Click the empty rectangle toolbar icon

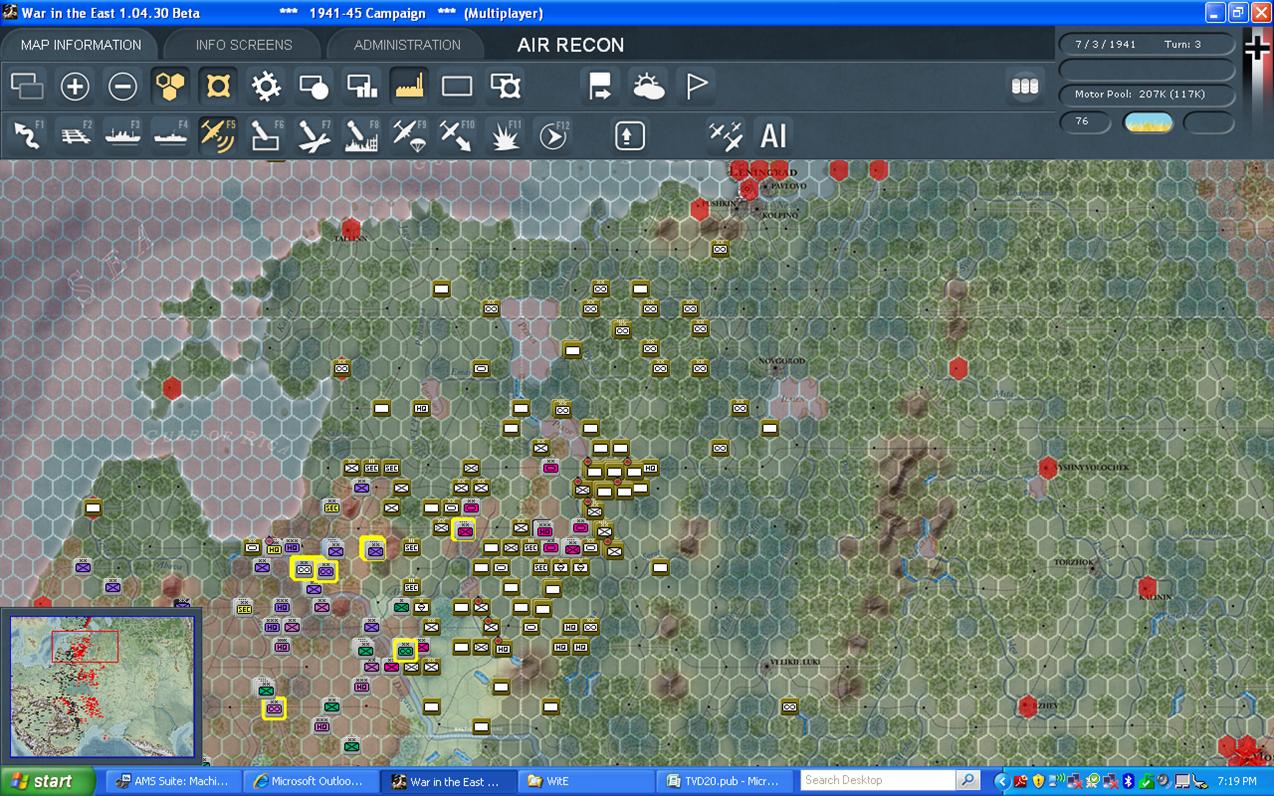tap(457, 87)
